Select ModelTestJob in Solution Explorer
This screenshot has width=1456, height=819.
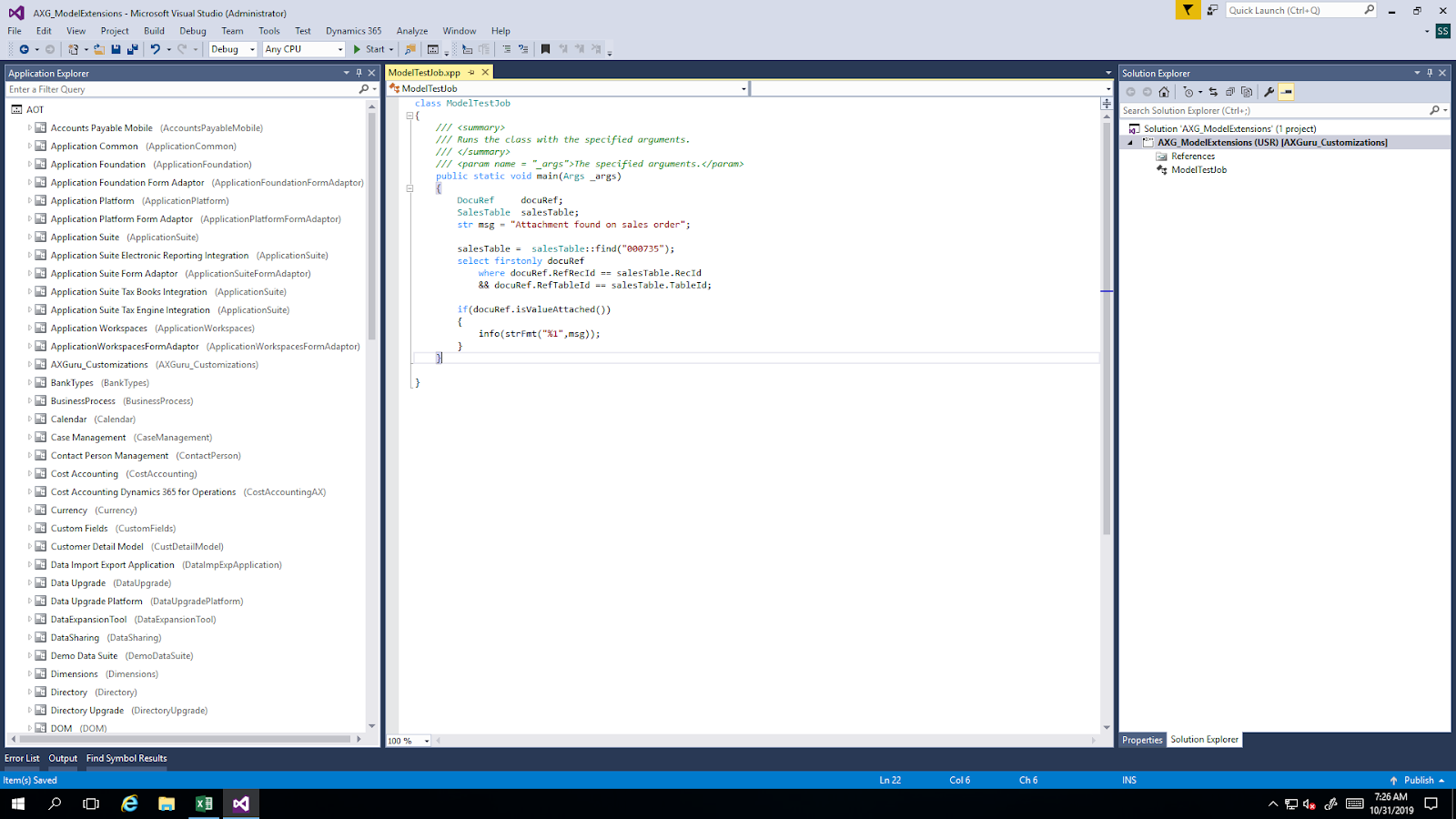pos(1198,170)
